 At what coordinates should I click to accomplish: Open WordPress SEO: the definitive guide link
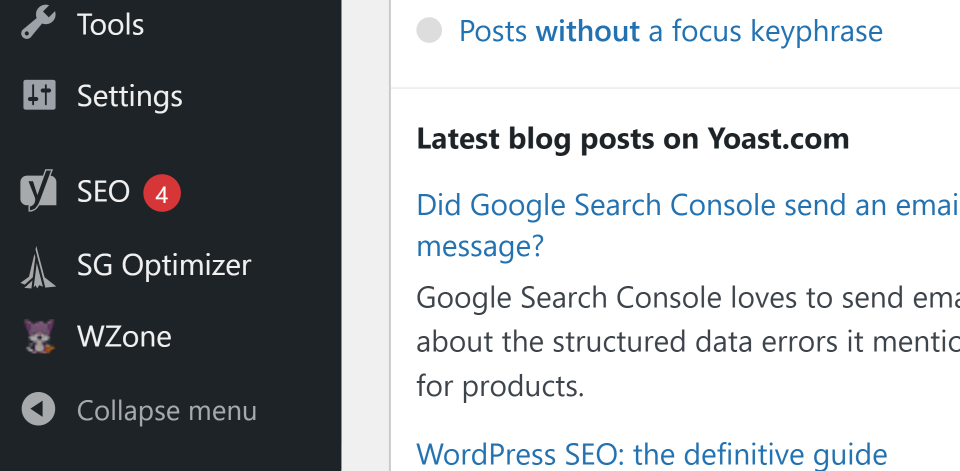click(651, 454)
